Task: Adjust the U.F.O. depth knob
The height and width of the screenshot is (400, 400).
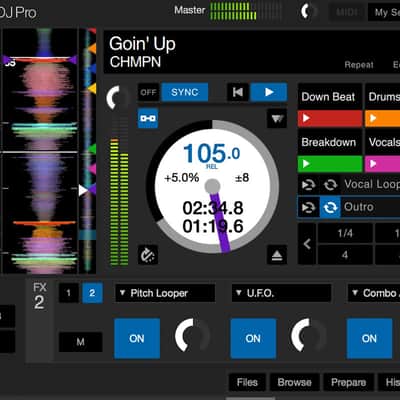Action: point(308,335)
